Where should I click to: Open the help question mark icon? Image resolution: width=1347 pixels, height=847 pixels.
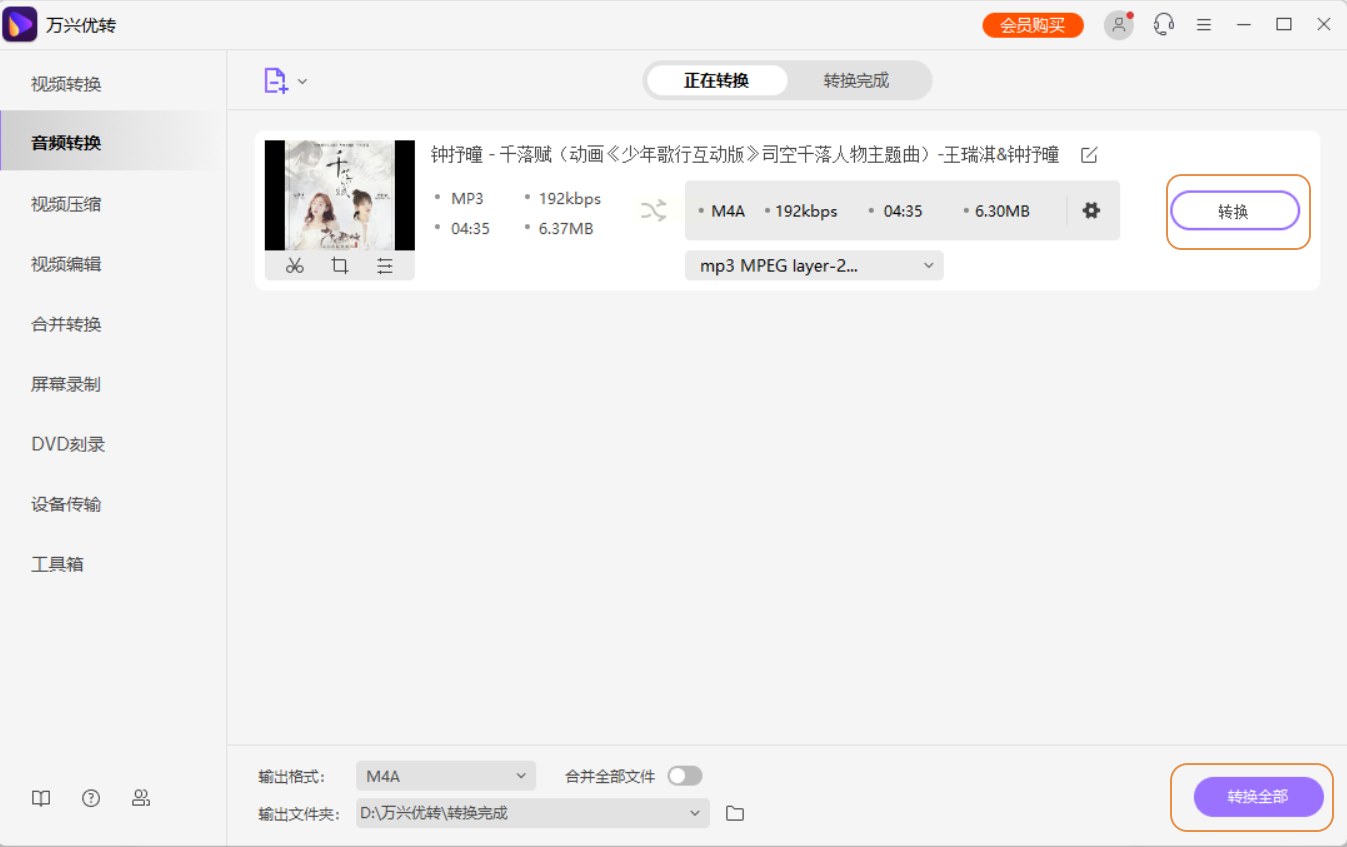pyautogui.click(x=91, y=797)
